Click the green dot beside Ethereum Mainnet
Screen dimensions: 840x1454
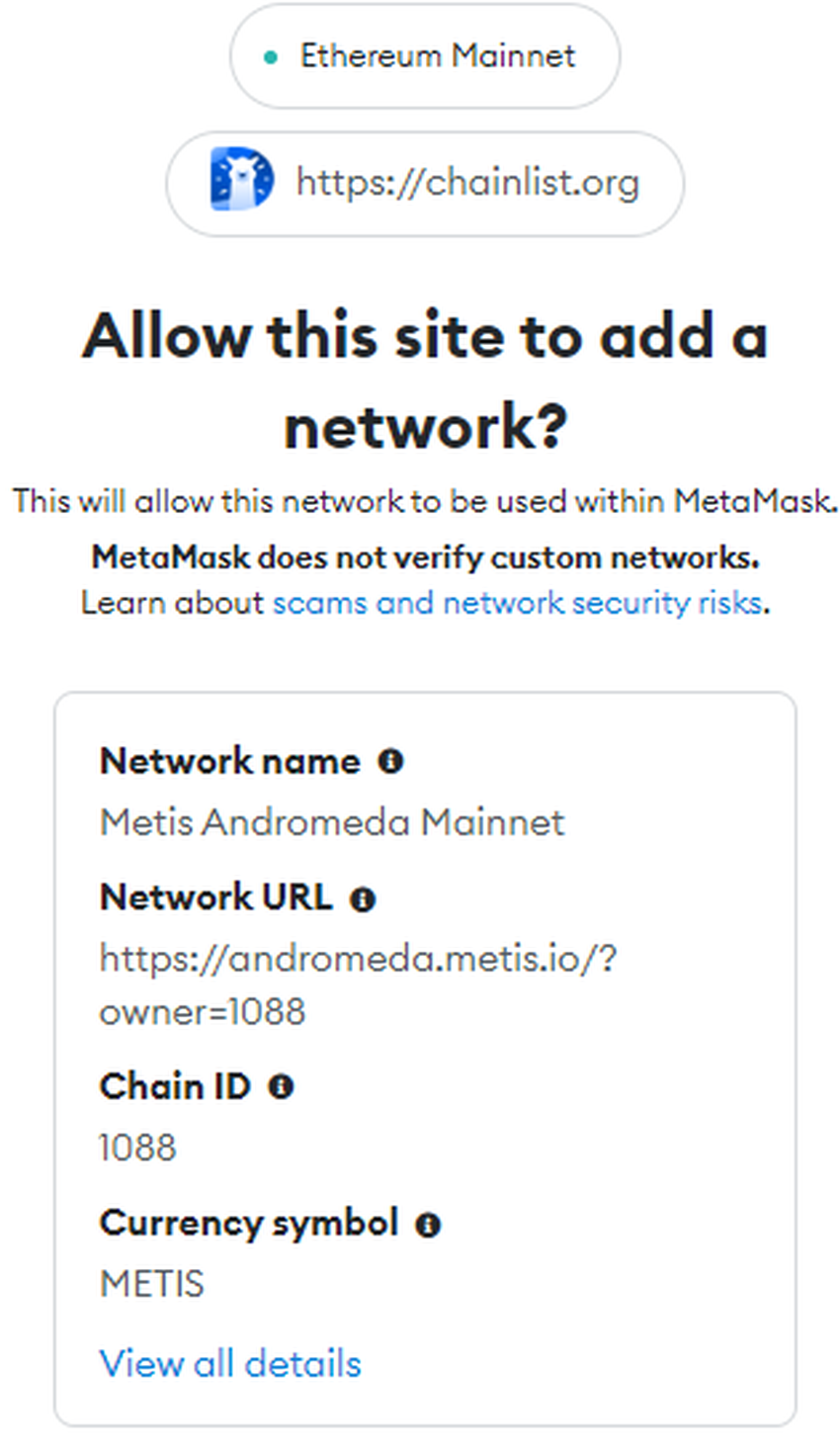click(271, 57)
